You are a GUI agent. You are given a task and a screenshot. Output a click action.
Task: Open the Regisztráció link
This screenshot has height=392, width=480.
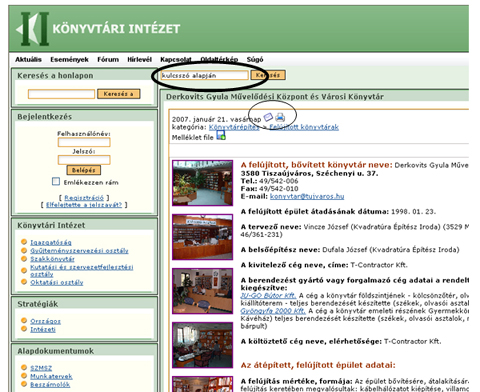[x=84, y=197]
